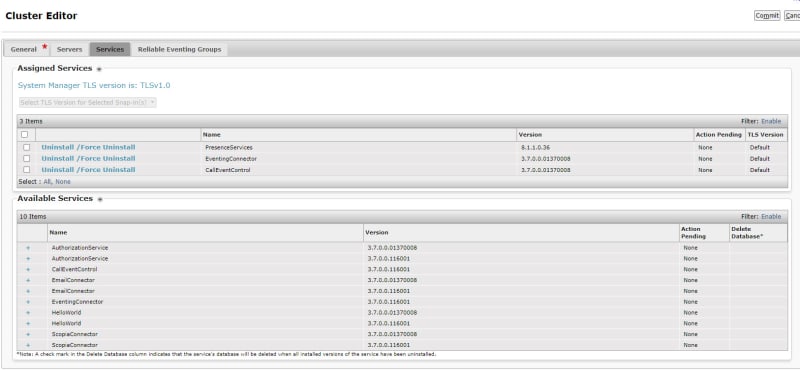This screenshot has width=800, height=371.
Task: Add HelloWorld version 3.7.0.0.116001 via plus icon
Action: pos(28,324)
